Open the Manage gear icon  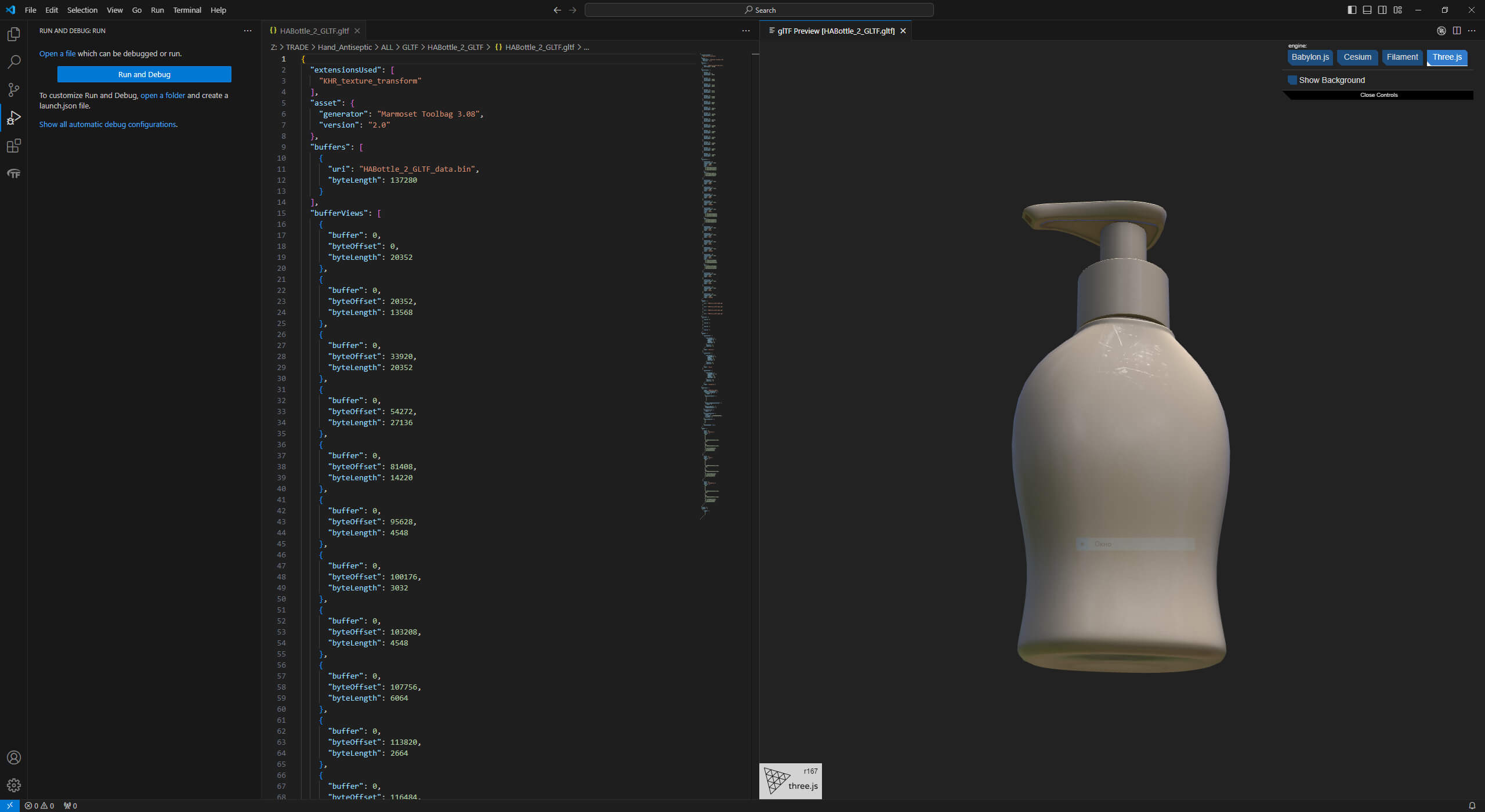coord(14,785)
